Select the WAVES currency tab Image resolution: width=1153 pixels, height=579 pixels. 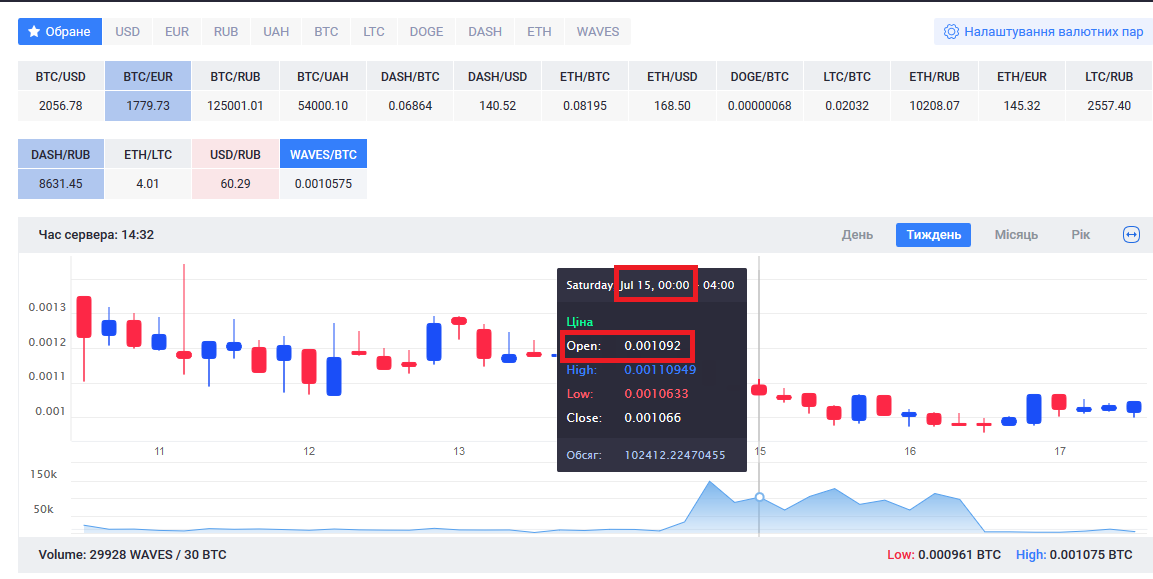click(597, 32)
